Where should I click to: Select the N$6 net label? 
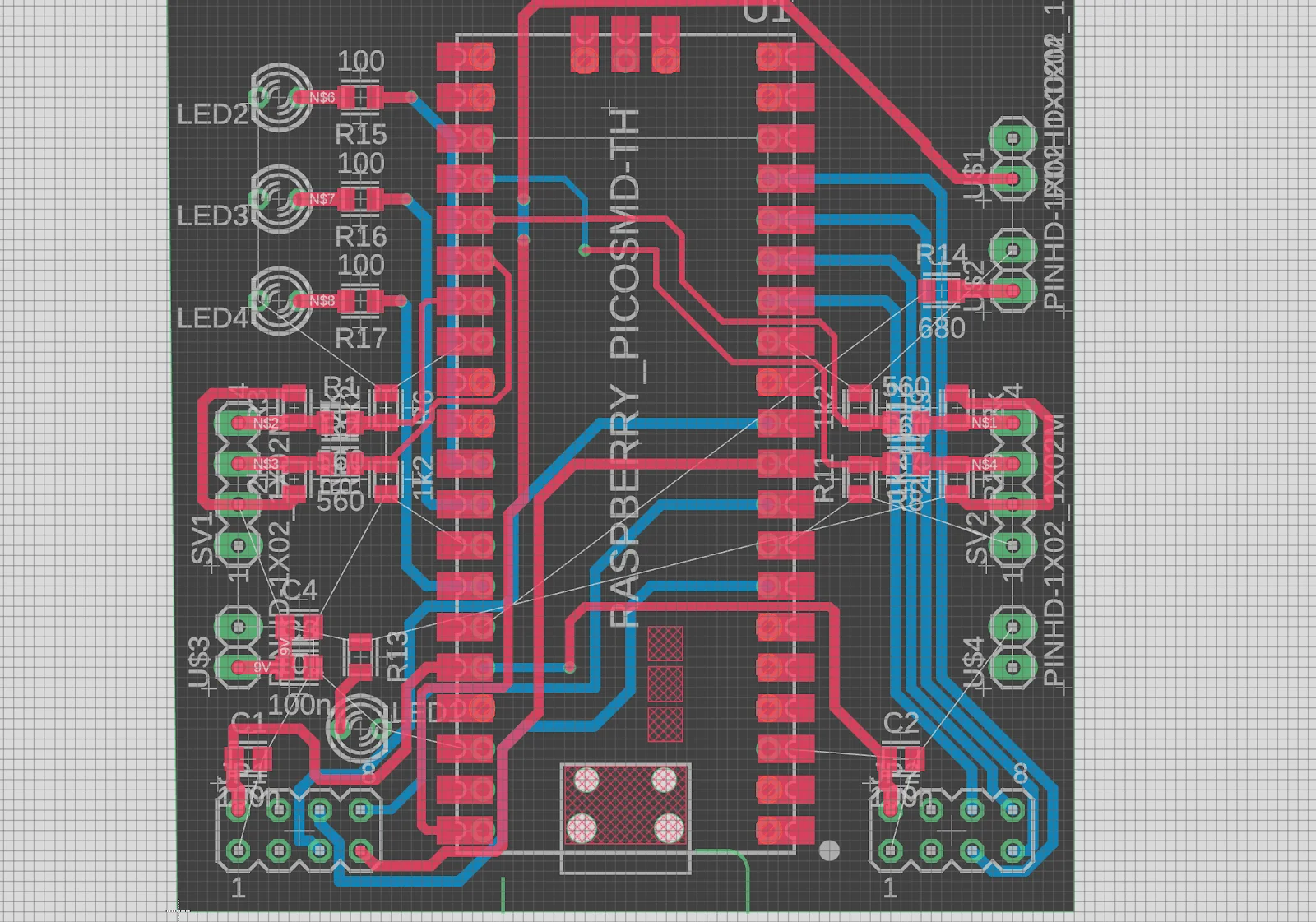[322, 97]
